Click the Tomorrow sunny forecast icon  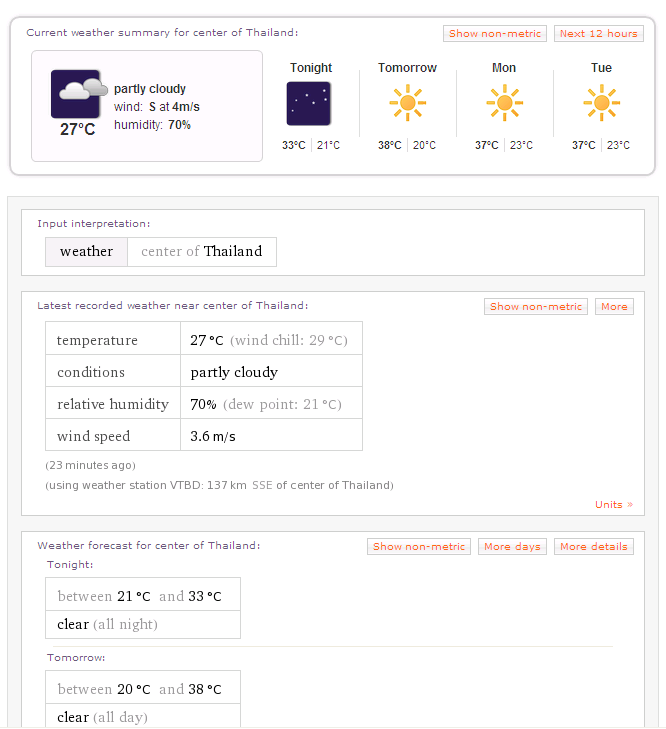[x=407, y=103]
